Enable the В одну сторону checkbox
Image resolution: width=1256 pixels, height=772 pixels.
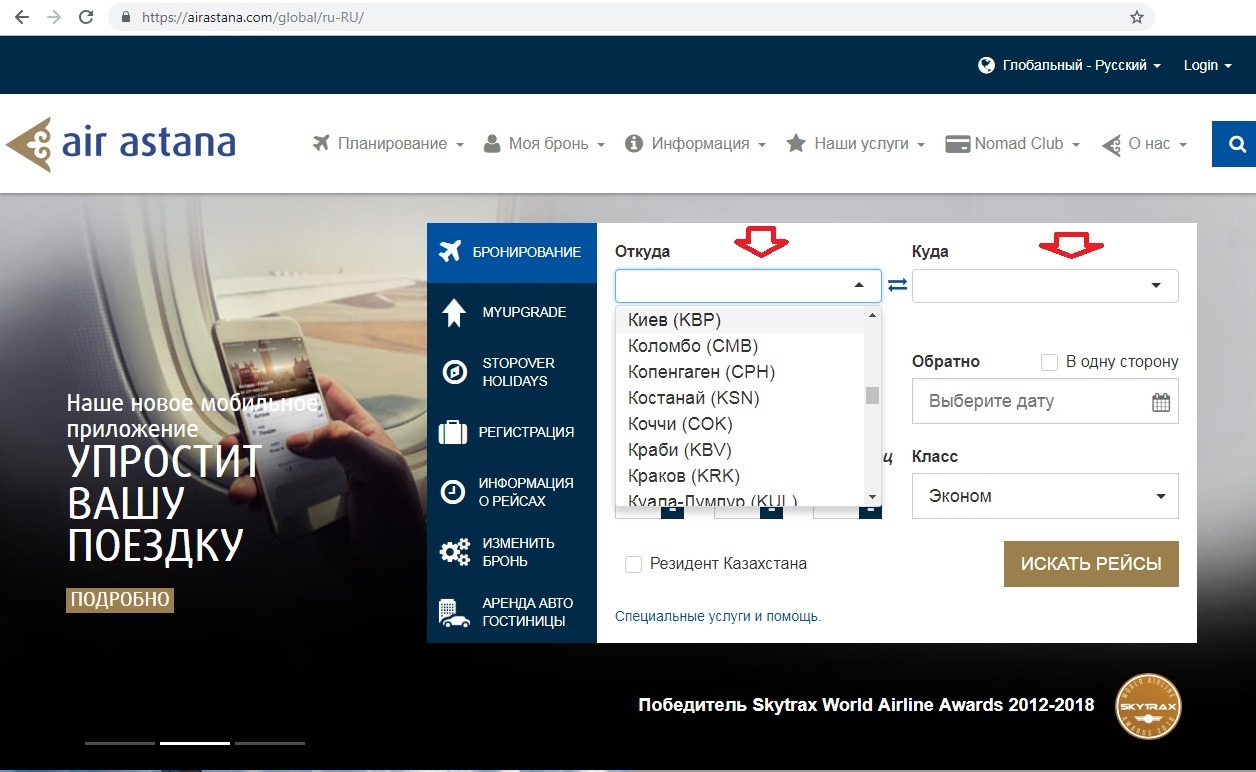coord(1049,362)
